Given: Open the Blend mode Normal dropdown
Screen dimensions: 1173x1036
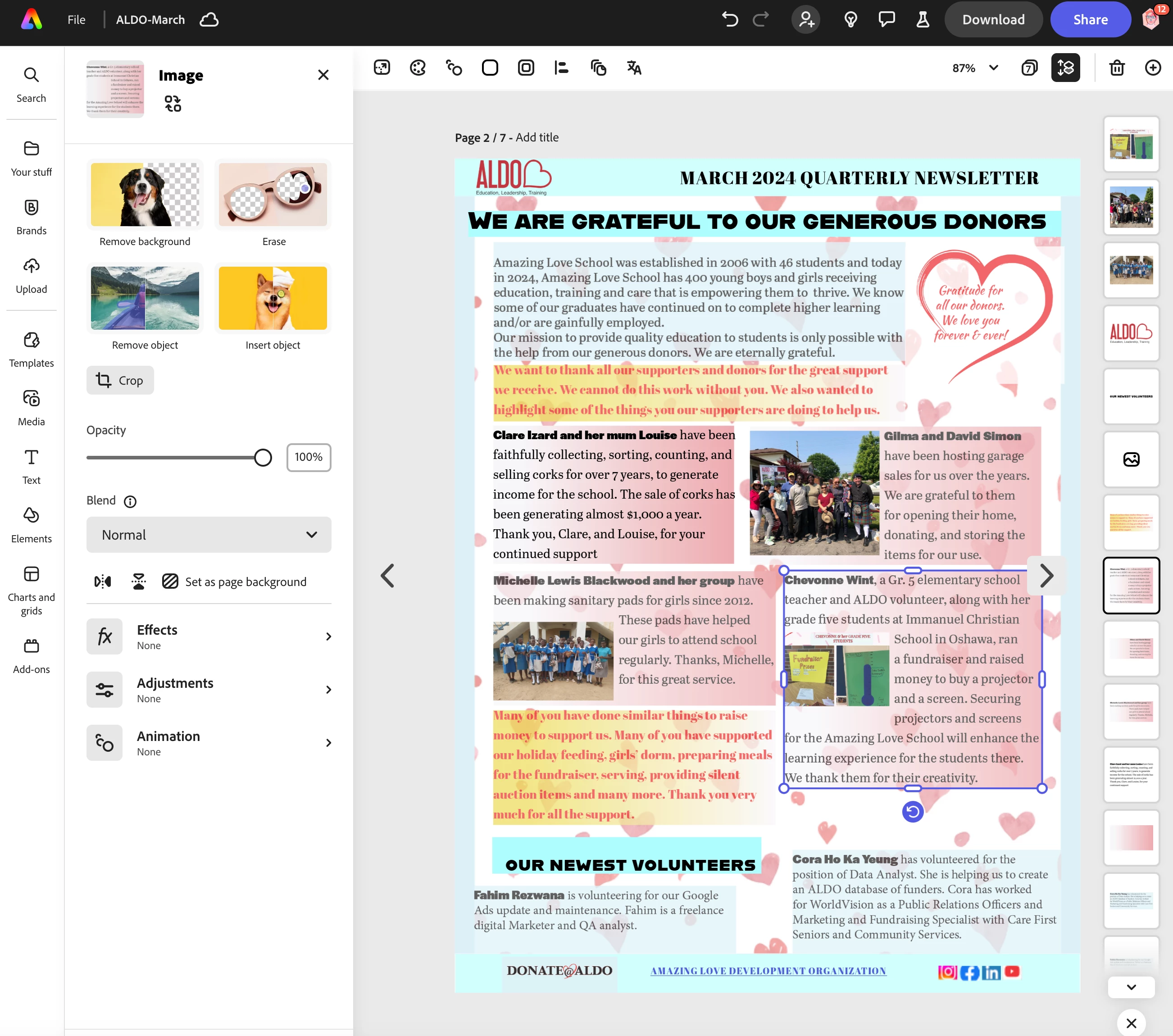Looking at the screenshot, I should point(208,534).
